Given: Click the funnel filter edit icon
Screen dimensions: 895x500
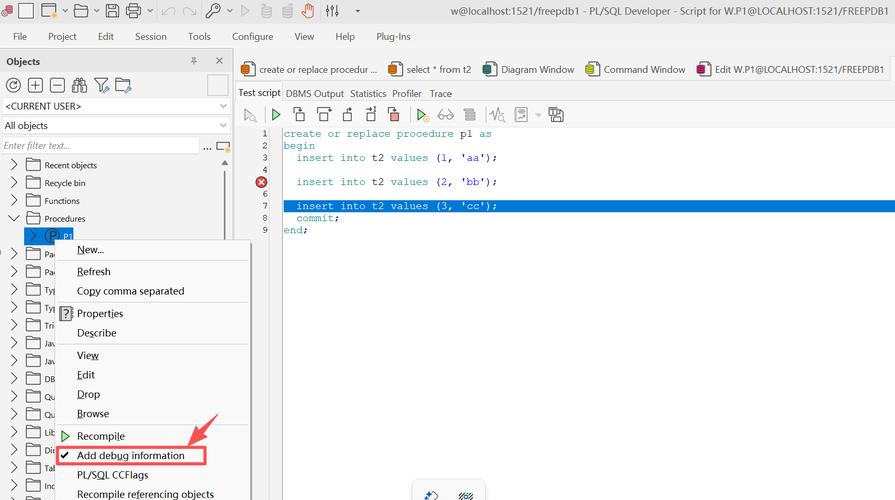Looking at the screenshot, I should pos(102,85).
